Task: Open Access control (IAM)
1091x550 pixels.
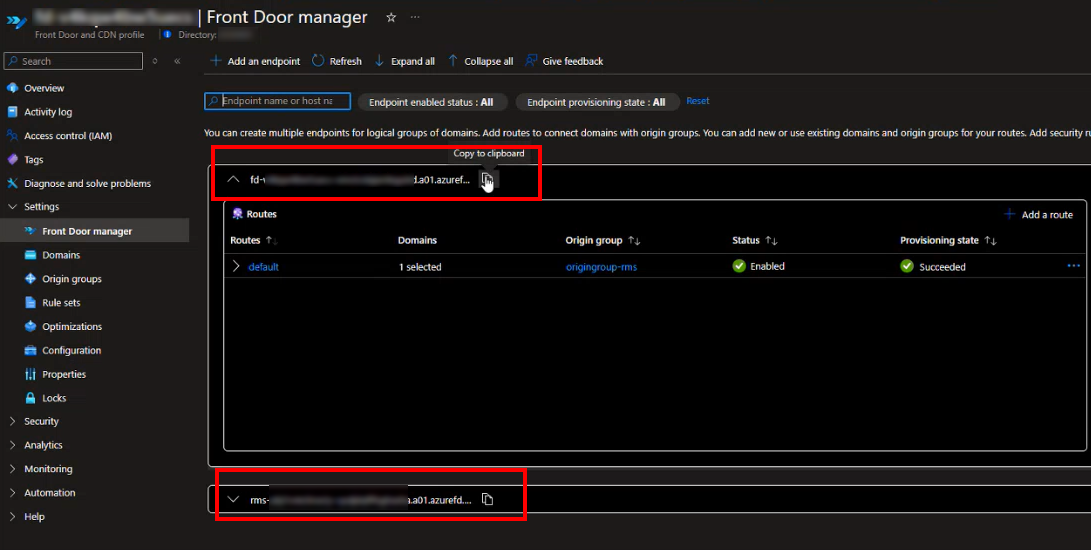Action: (67, 136)
